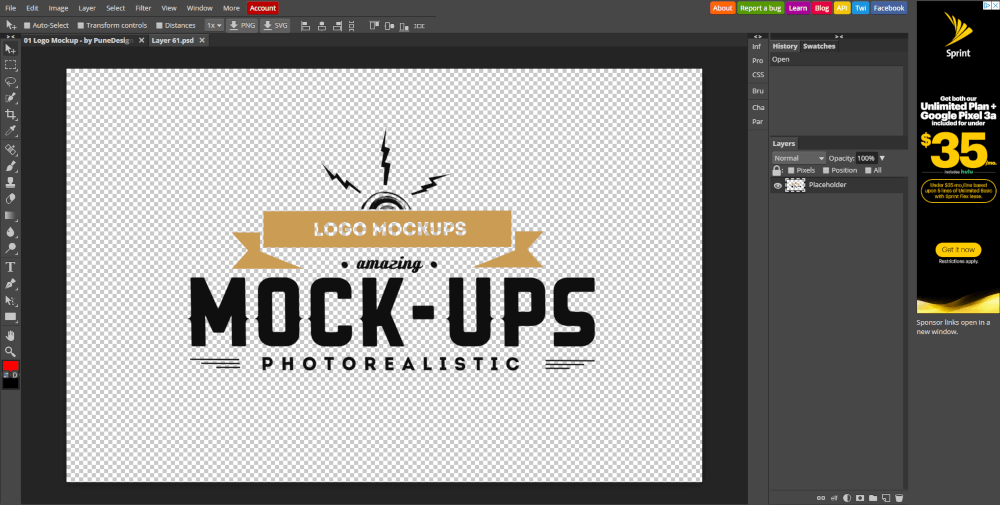This screenshot has height=505, width=1000.
Task: Open the Image menu
Action: coord(58,8)
